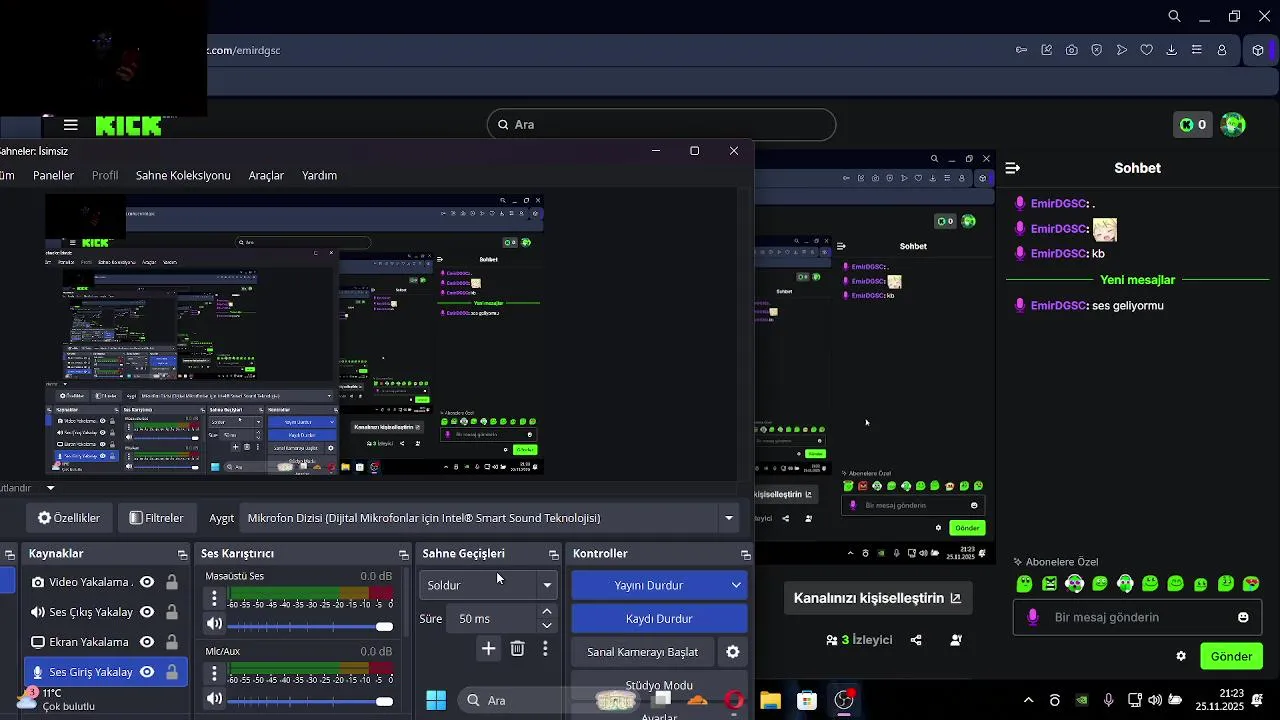Open the browser extensions cube icon
The width and height of the screenshot is (1280, 720).
point(1258,50)
